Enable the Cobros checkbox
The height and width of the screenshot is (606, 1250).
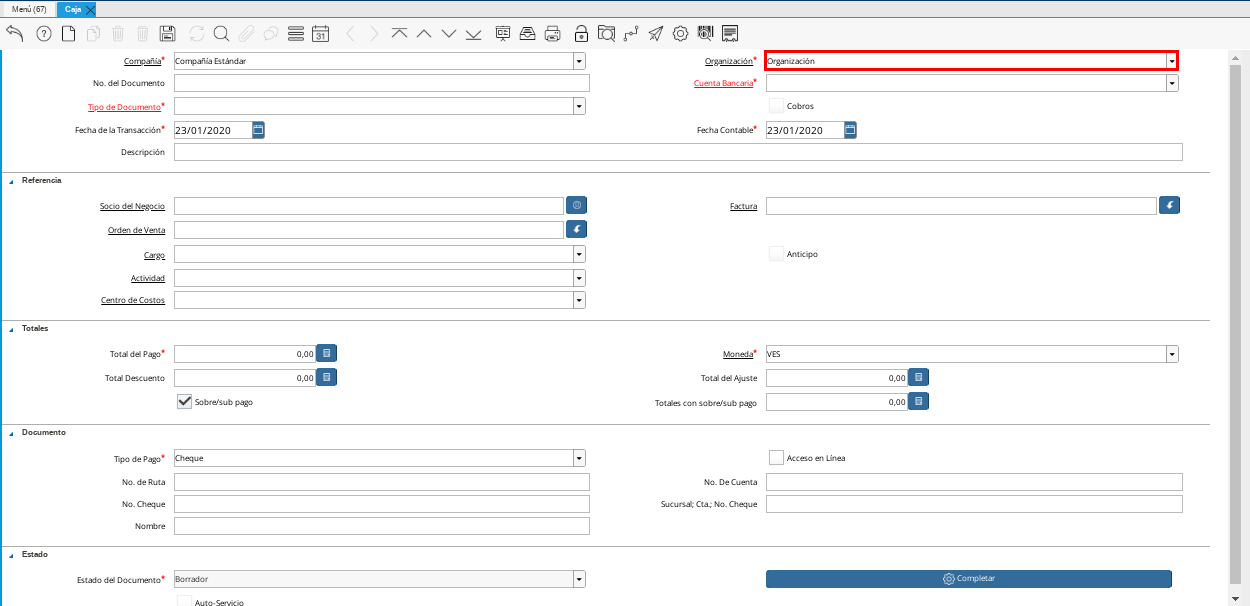coord(776,106)
